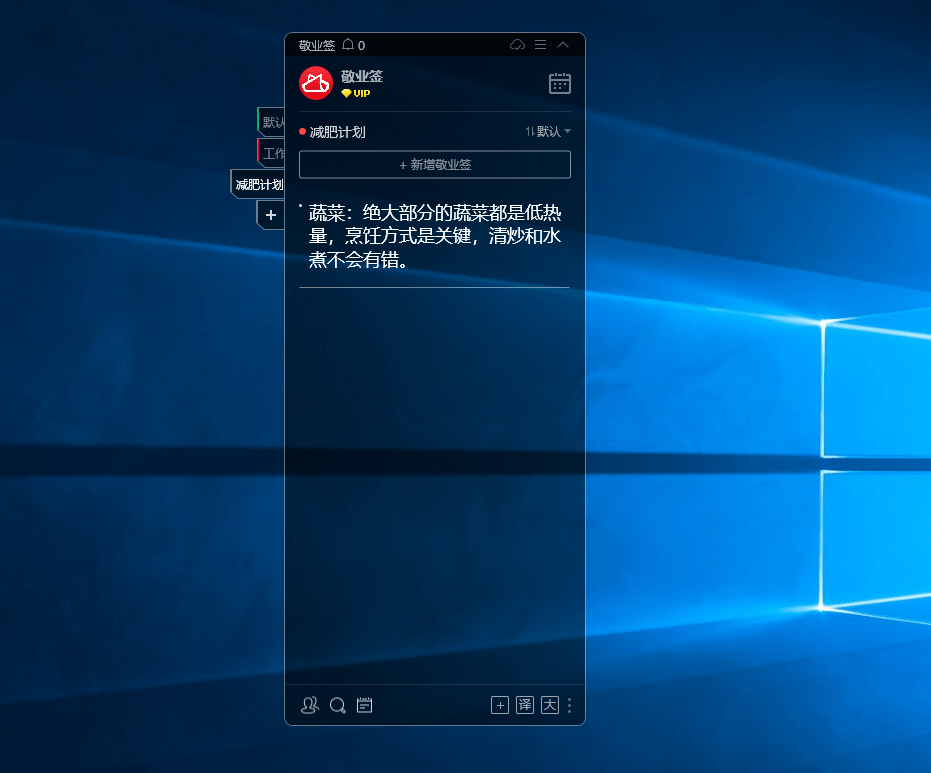Open the 默认 sort order dropdown
Viewport: 931px width, 773px height.
(x=548, y=131)
